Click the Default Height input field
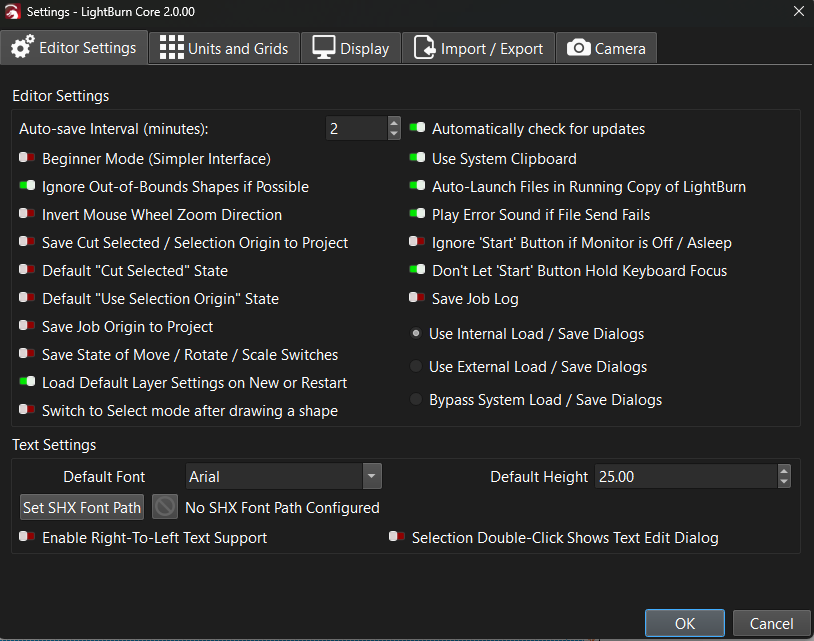 [x=685, y=477]
